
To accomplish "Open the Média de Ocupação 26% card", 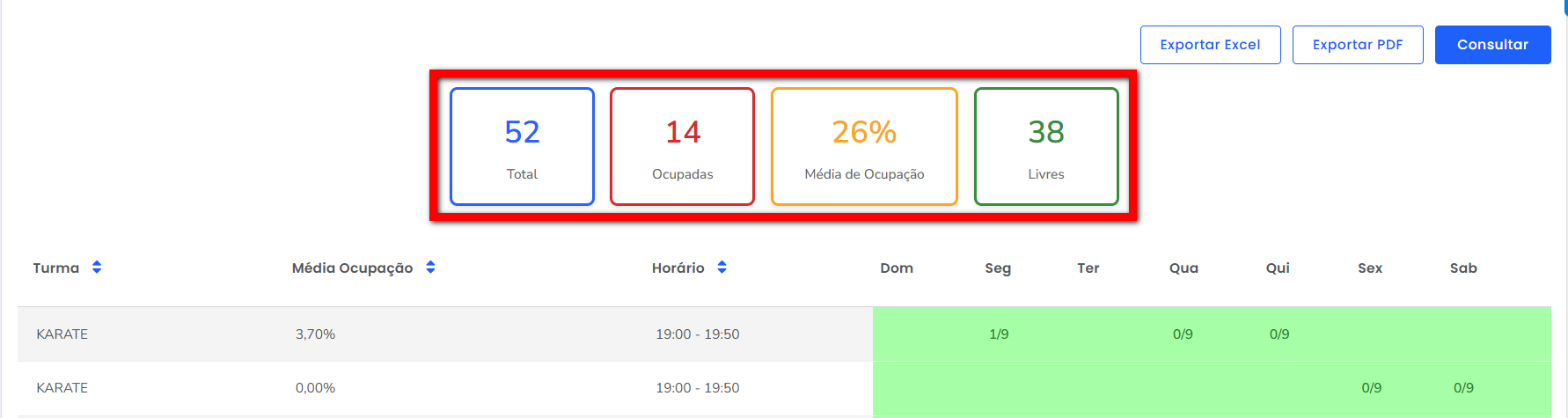I will click(864, 147).
